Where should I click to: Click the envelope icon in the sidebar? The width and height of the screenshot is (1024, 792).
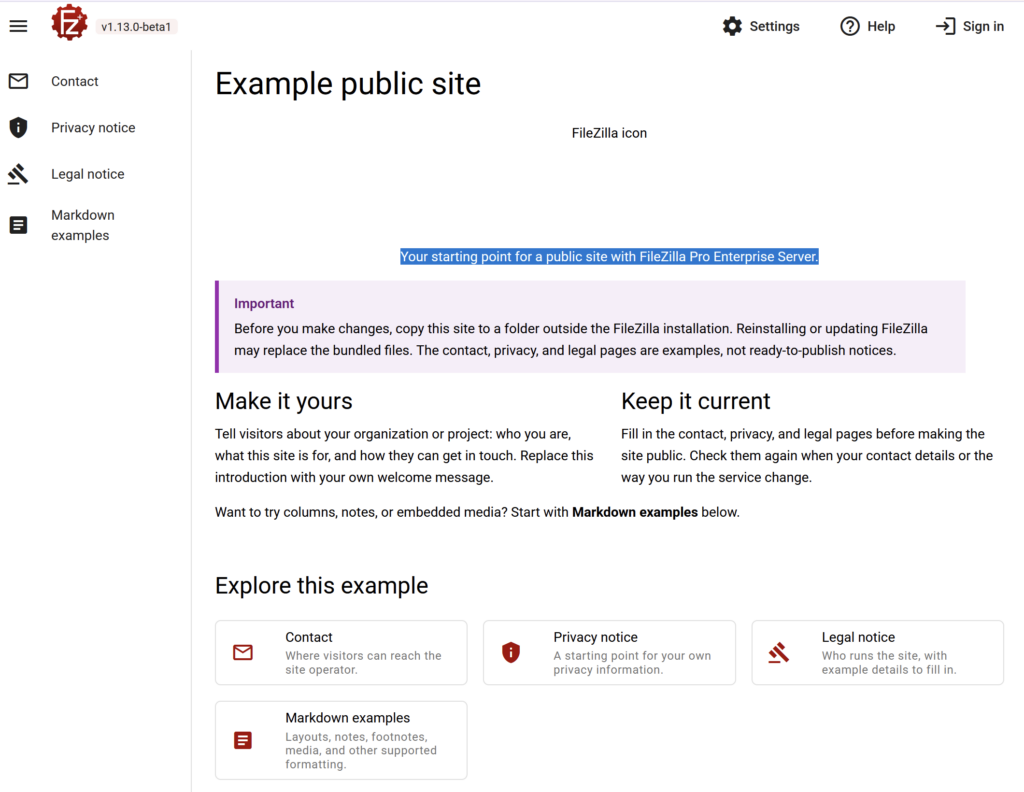point(18,81)
